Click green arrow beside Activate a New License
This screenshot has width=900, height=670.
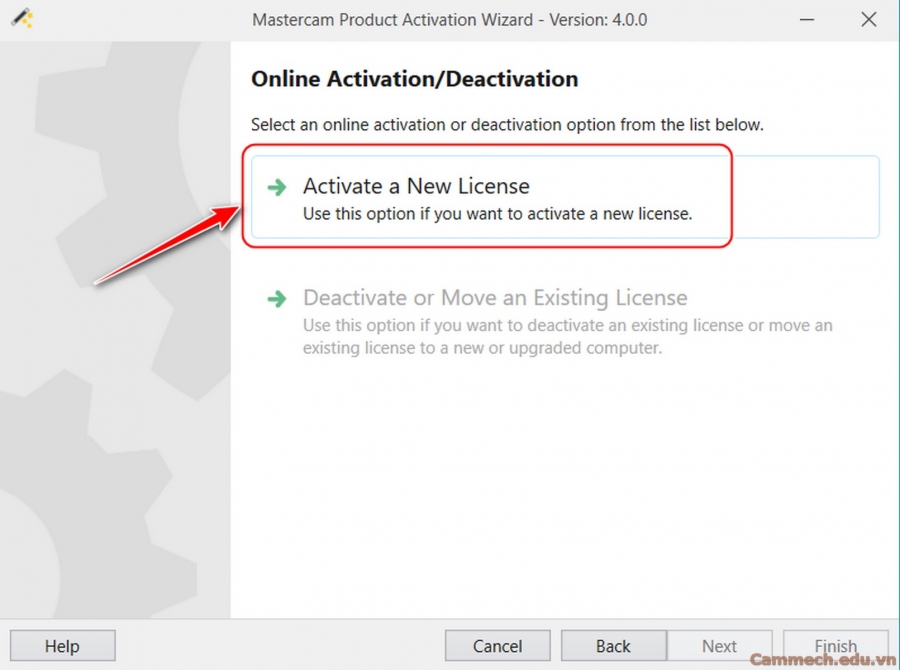tap(275, 187)
